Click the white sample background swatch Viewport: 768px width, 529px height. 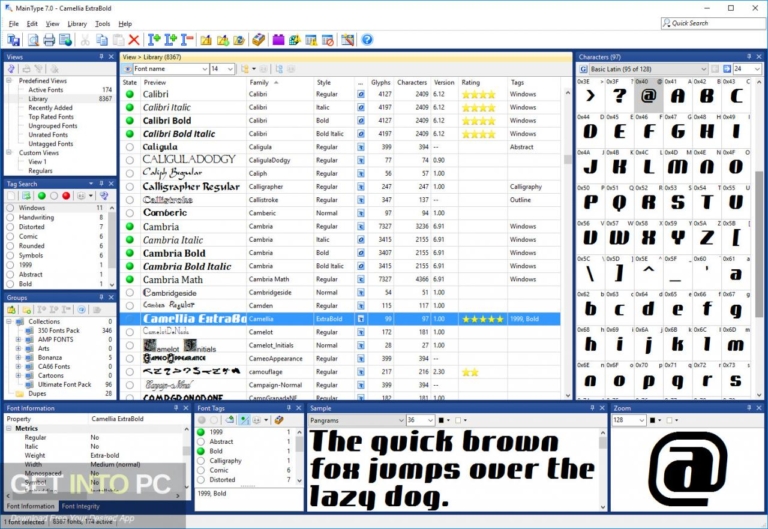click(x=458, y=420)
